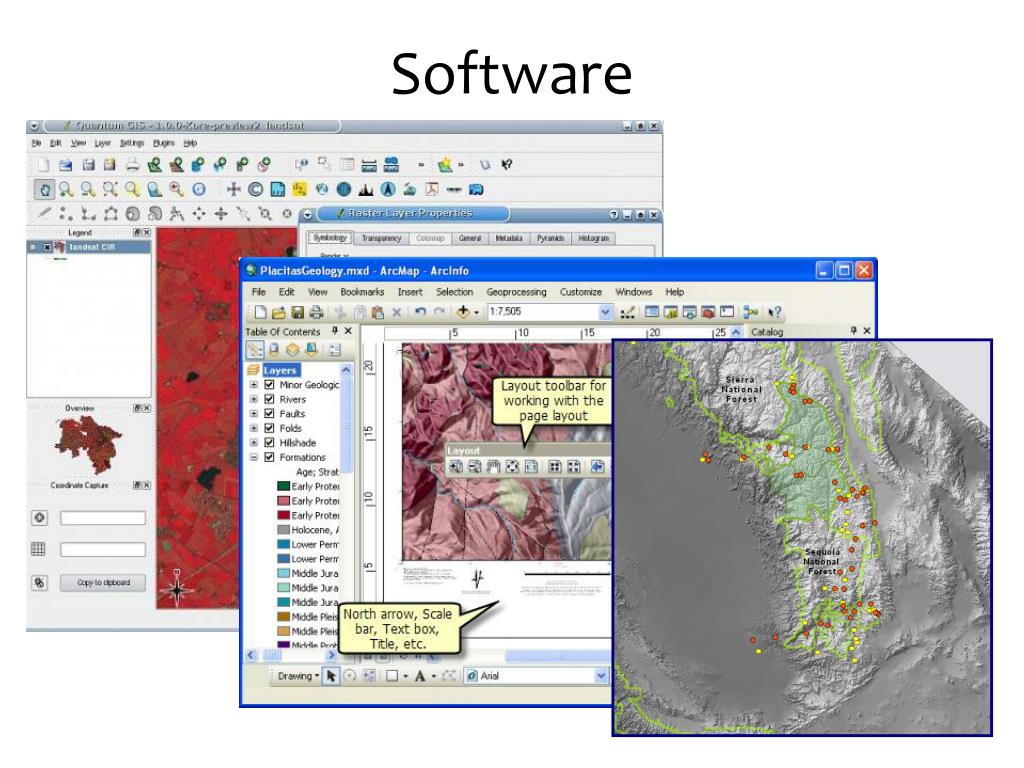Click the brown Middle Pleistocene legend swatch

point(283,616)
